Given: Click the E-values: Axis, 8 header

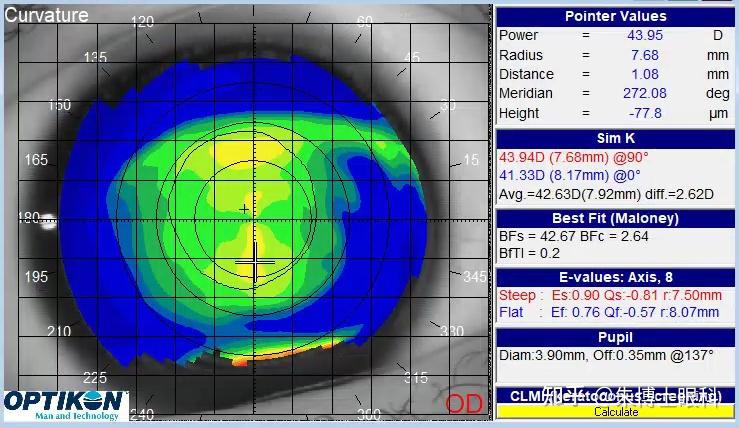Looking at the screenshot, I should [615, 277].
